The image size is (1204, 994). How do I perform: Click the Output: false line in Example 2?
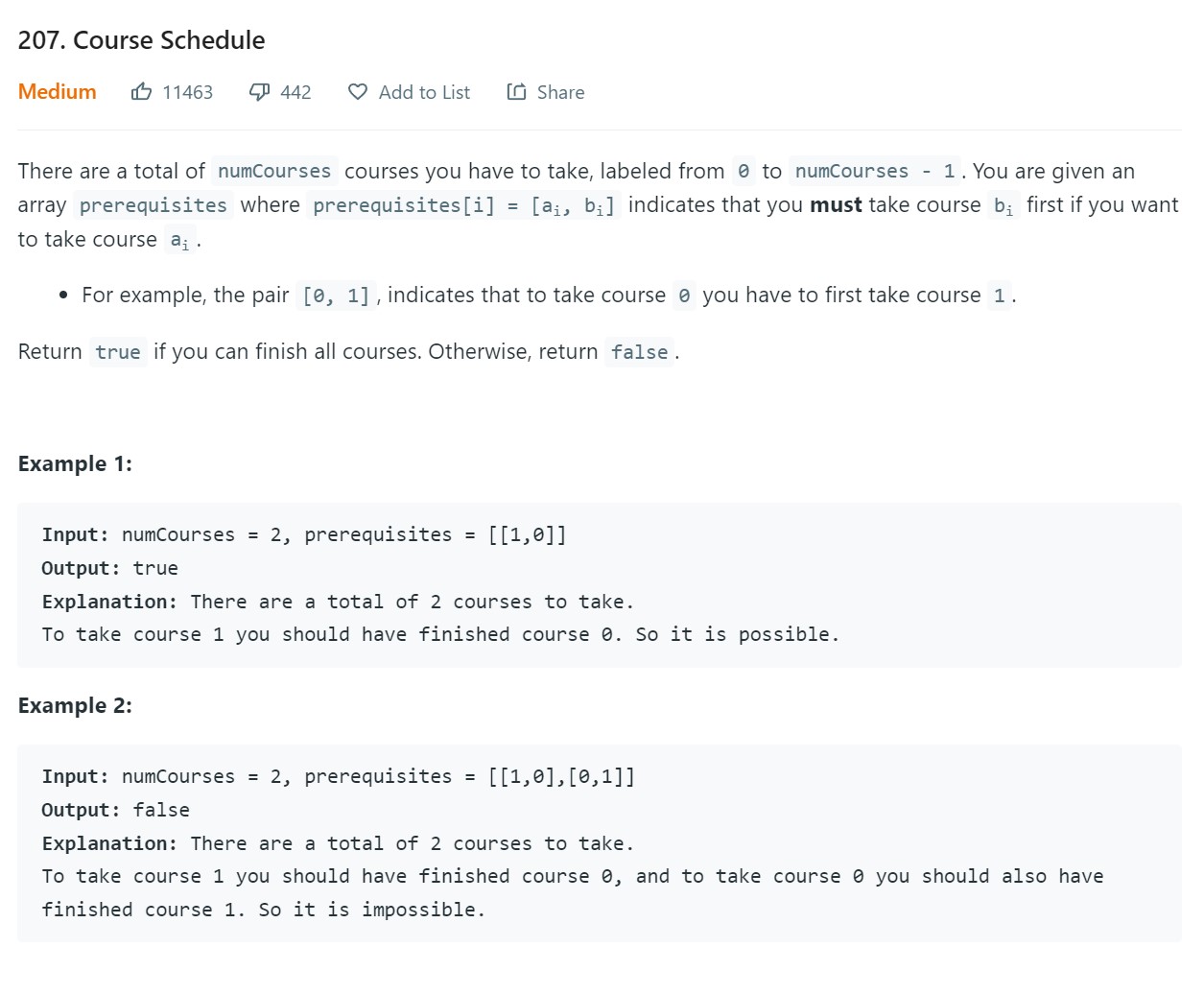coord(115,811)
